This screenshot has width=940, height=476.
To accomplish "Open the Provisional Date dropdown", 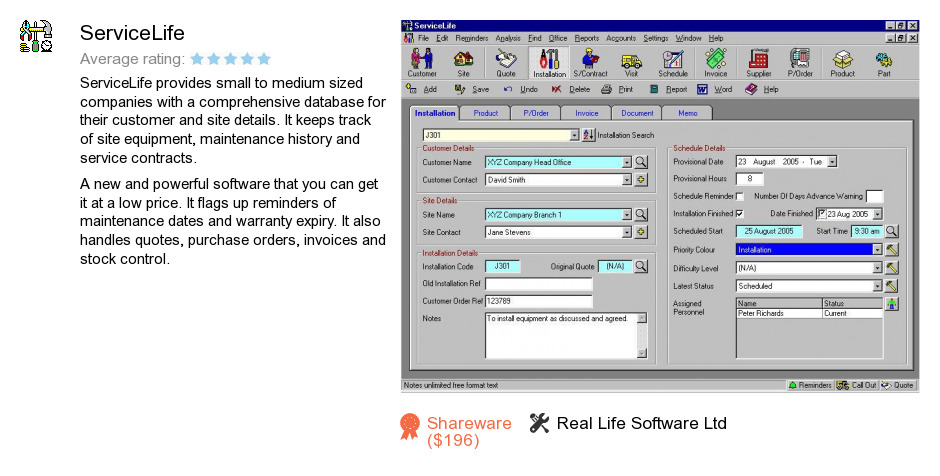I will coord(831,162).
